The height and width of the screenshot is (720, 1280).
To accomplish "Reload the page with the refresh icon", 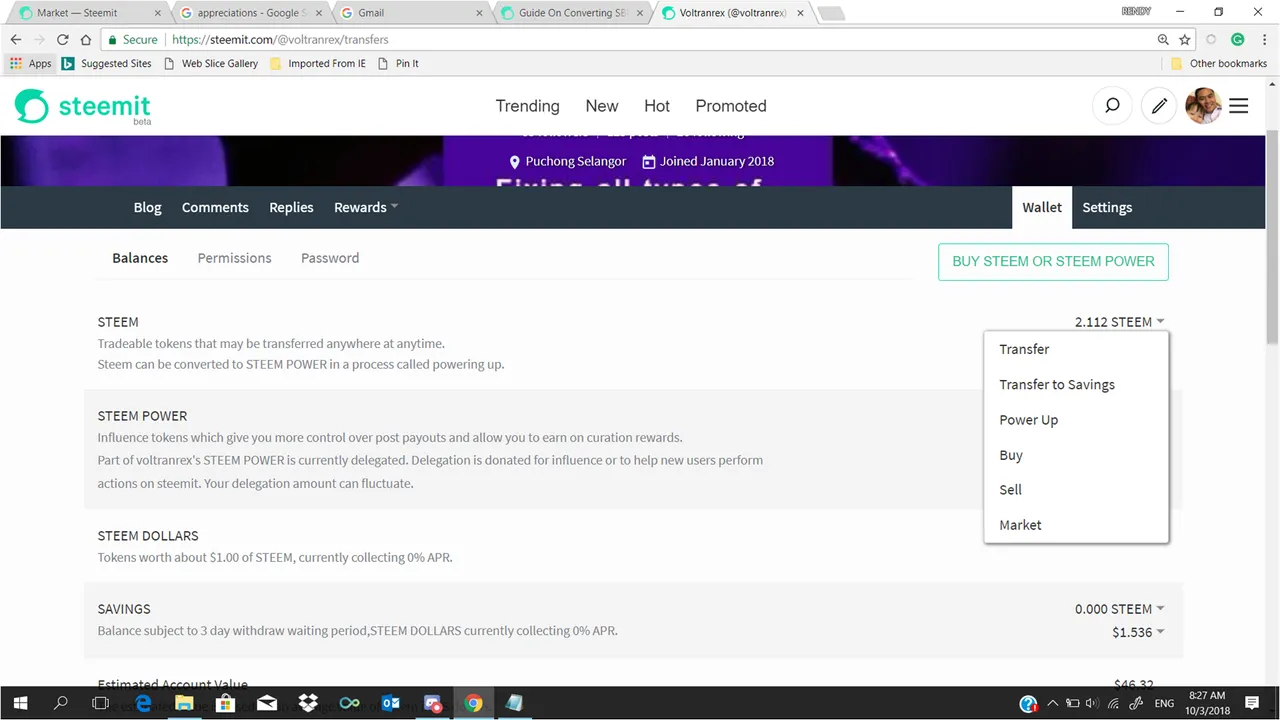I will [x=62, y=40].
